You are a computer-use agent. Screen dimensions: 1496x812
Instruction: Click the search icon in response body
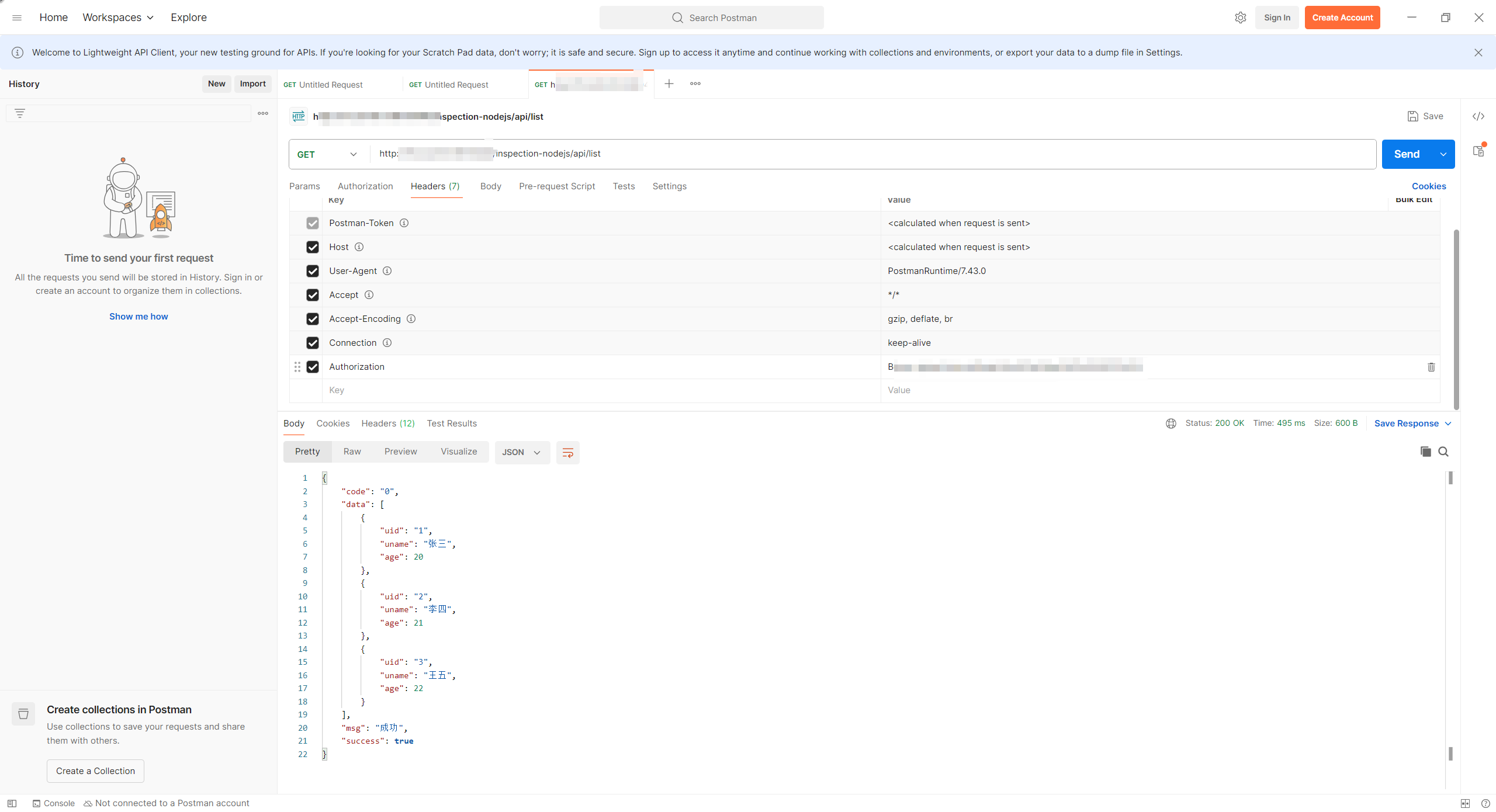tap(1443, 451)
